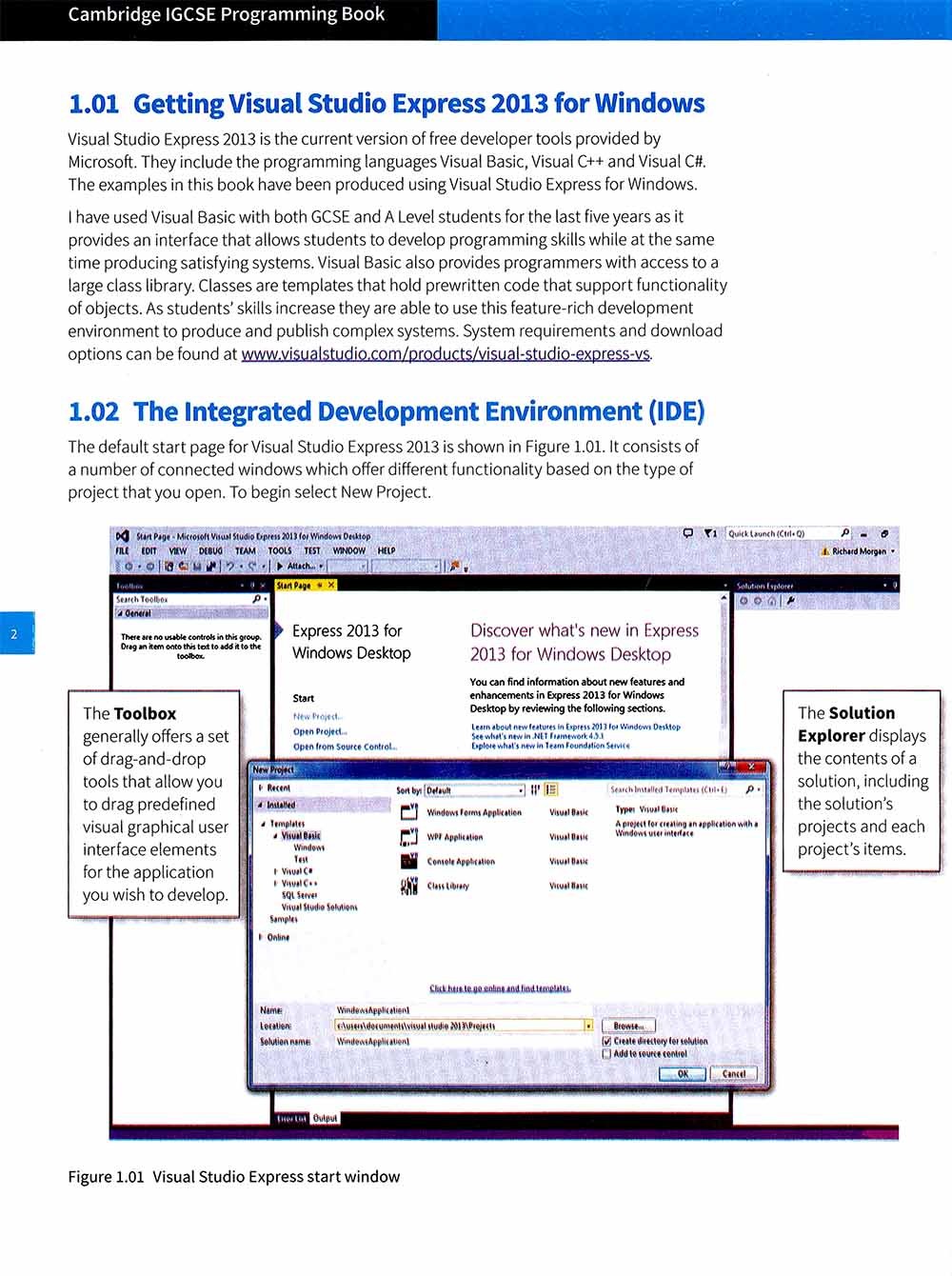Switch to the Output tab

click(325, 1118)
